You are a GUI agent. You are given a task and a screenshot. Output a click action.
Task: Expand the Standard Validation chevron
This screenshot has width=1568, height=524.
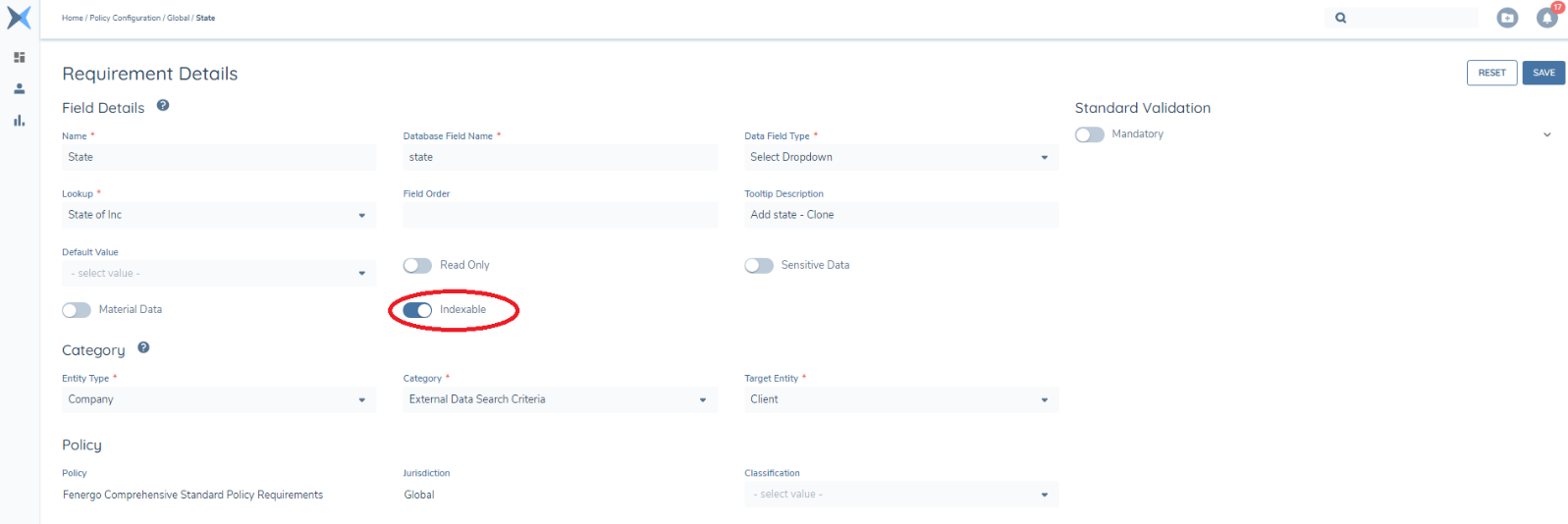point(1546,135)
